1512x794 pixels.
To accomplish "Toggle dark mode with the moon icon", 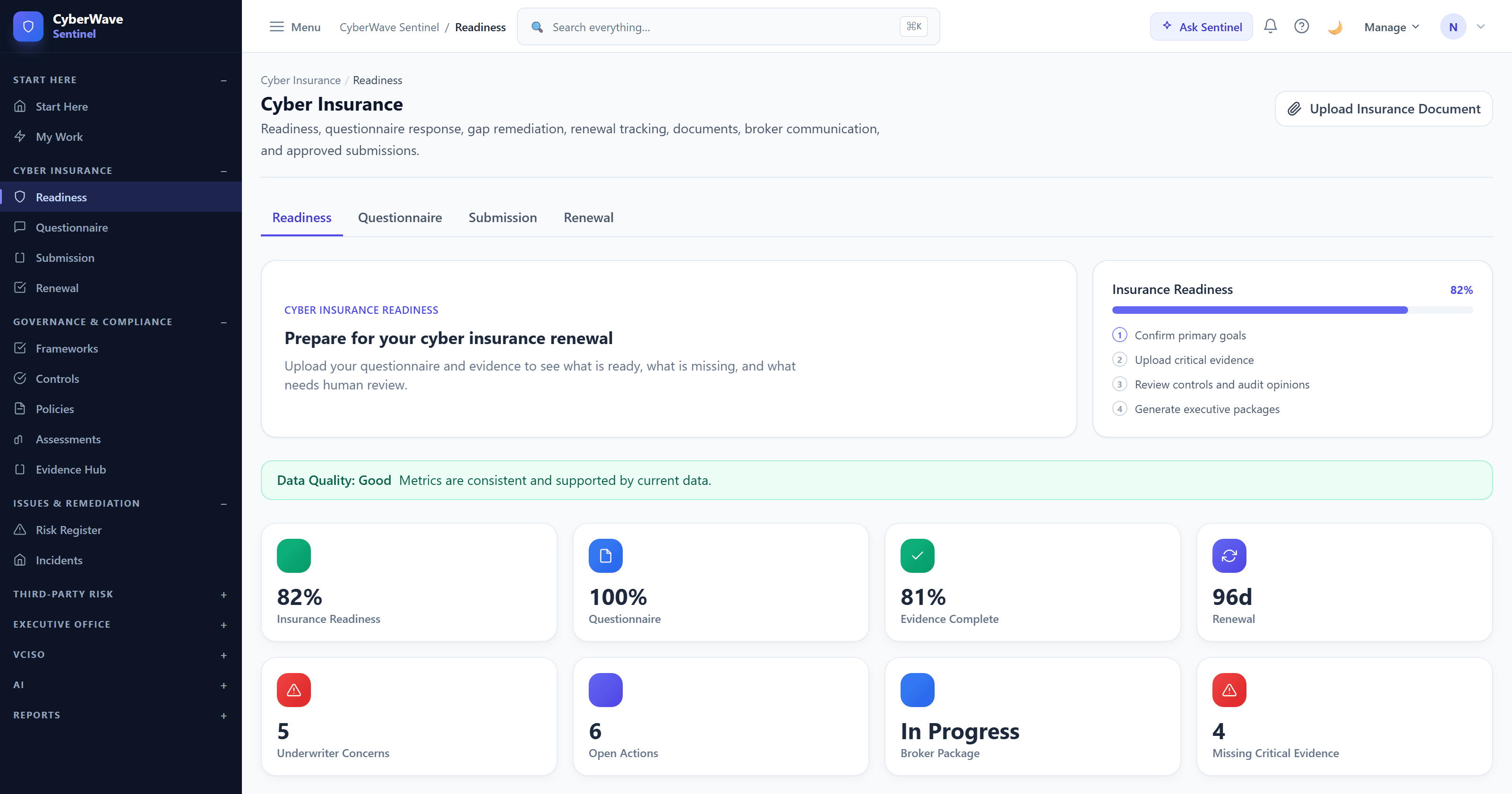I will point(1335,27).
